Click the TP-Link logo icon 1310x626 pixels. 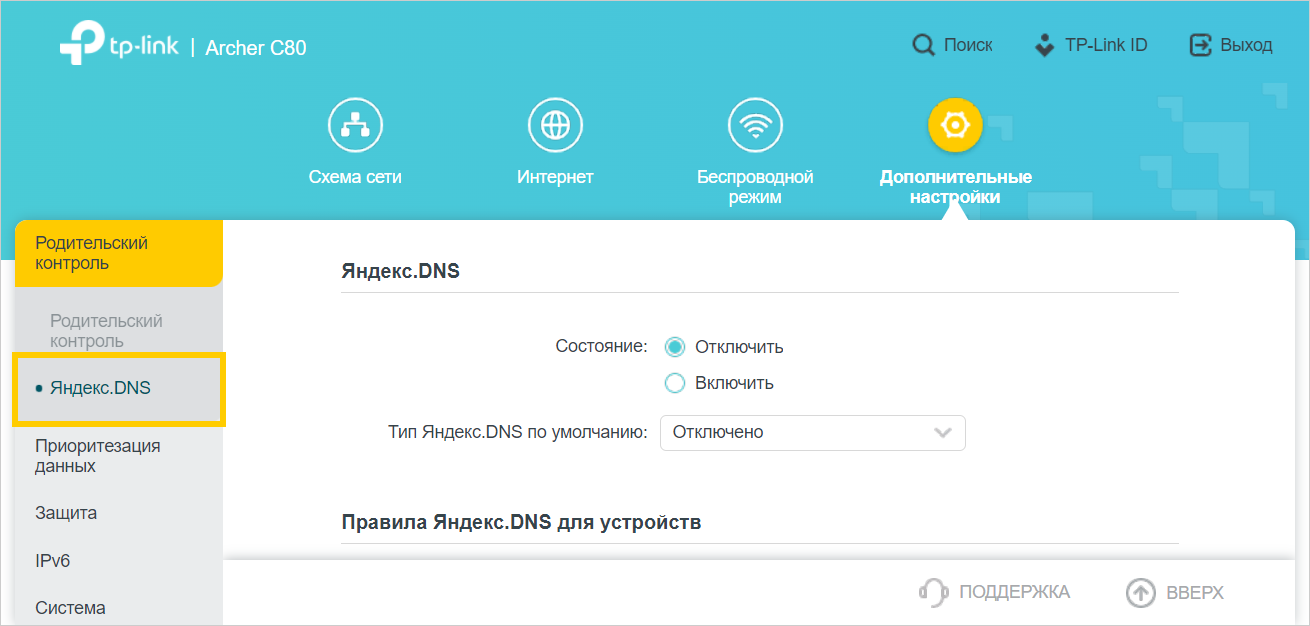pyautogui.click(x=78, y=46)
